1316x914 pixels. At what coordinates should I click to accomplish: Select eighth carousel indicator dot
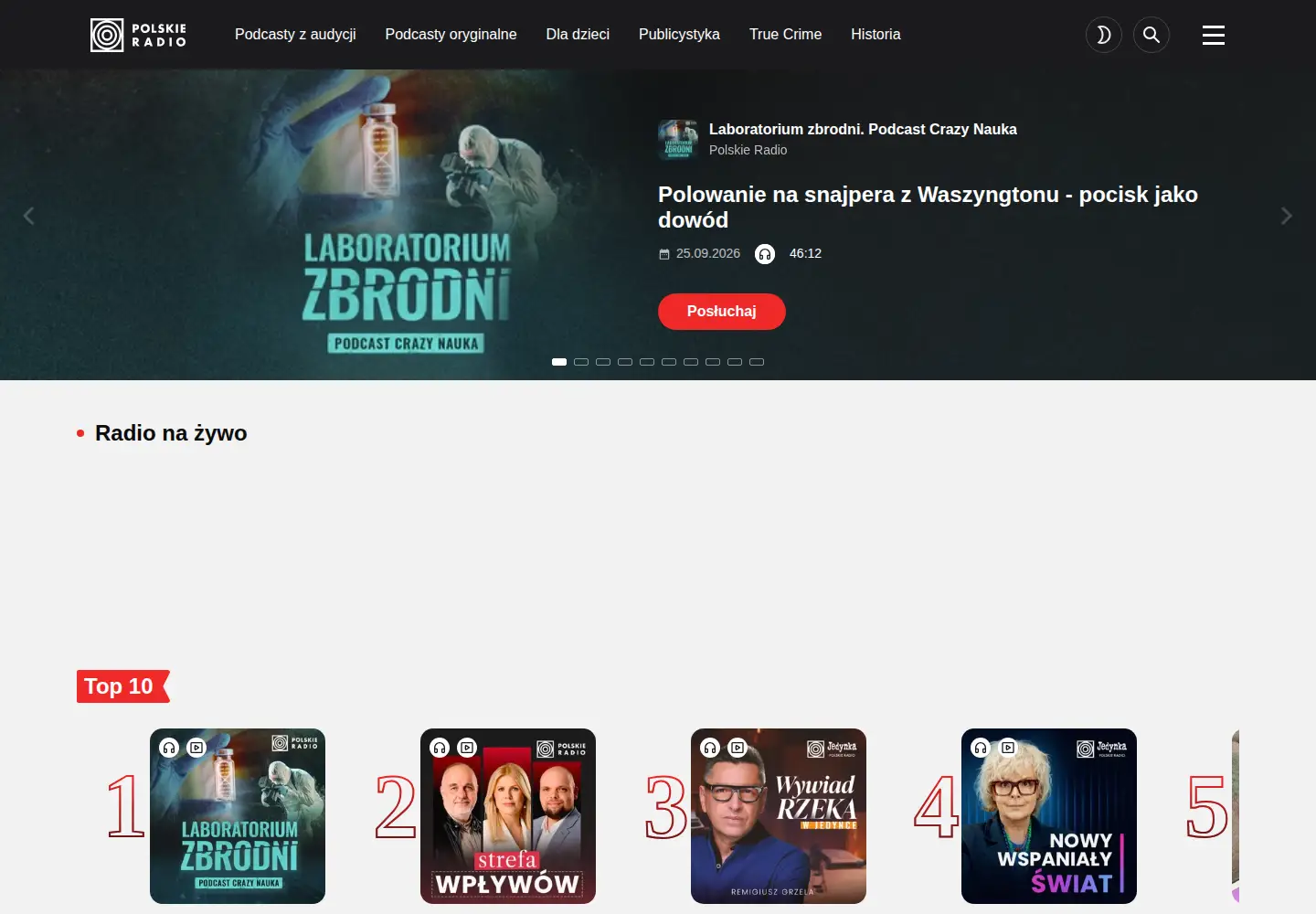point(713,362)
